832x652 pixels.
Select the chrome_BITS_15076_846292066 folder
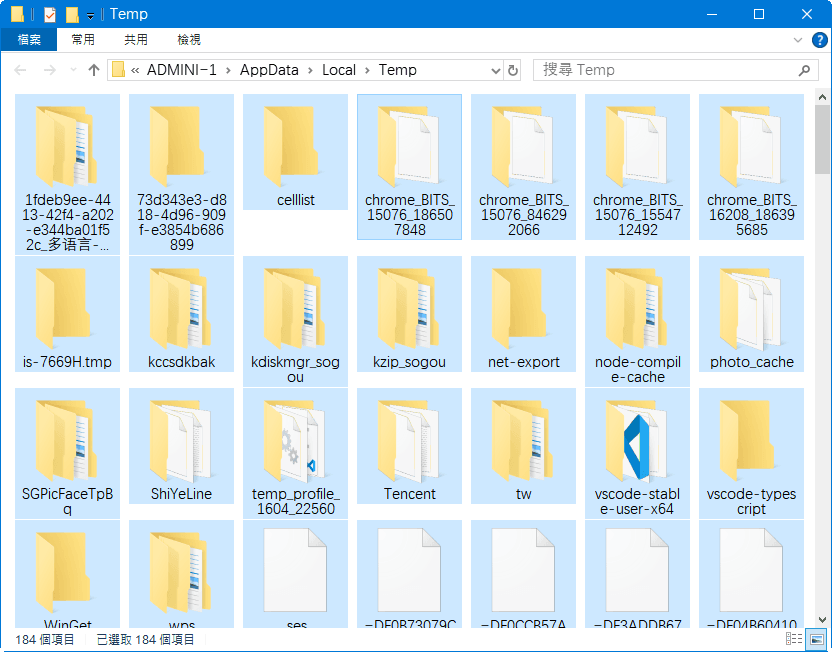tap(523, 167)
